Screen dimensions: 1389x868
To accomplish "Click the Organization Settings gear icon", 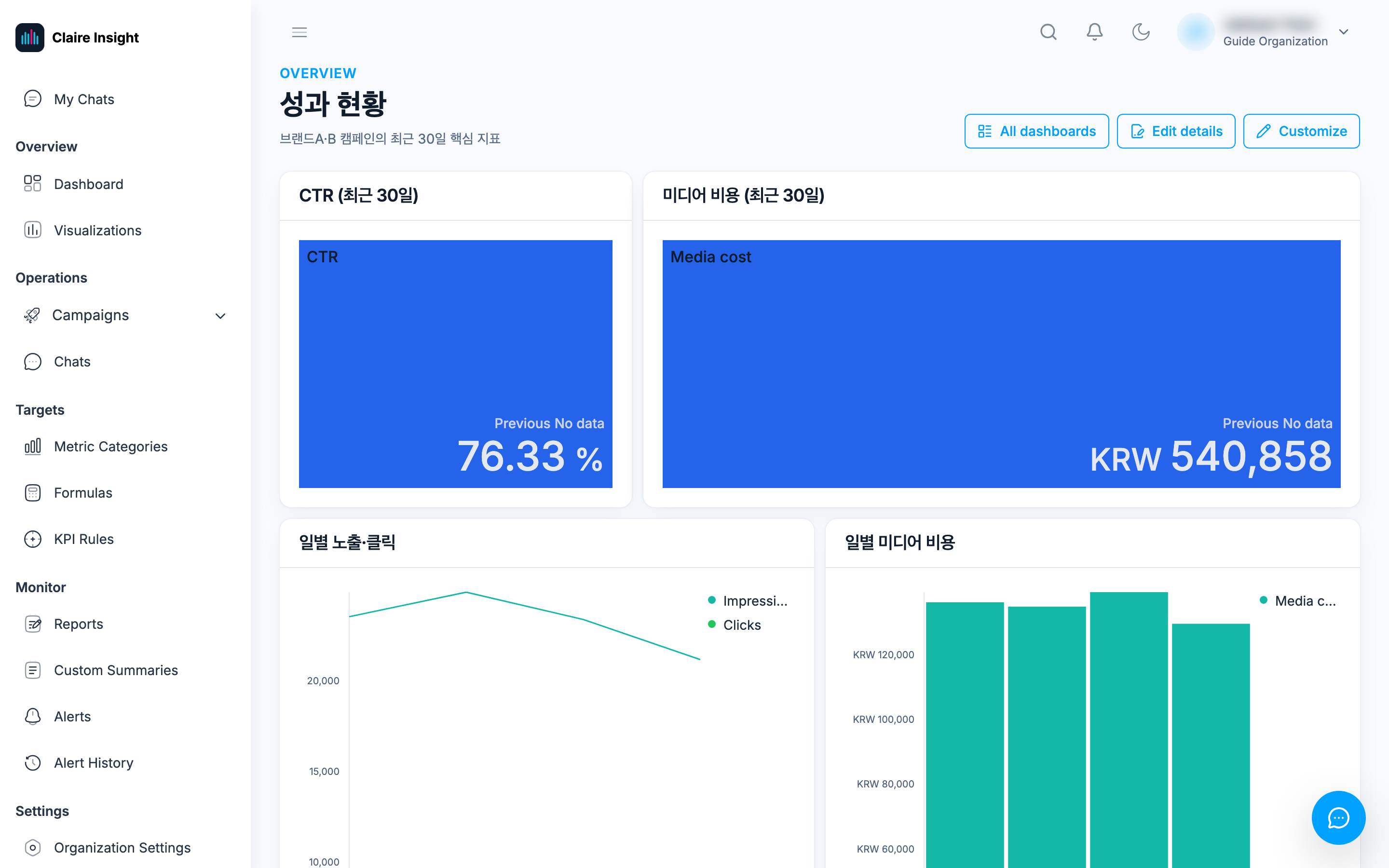I will [33, 847].
